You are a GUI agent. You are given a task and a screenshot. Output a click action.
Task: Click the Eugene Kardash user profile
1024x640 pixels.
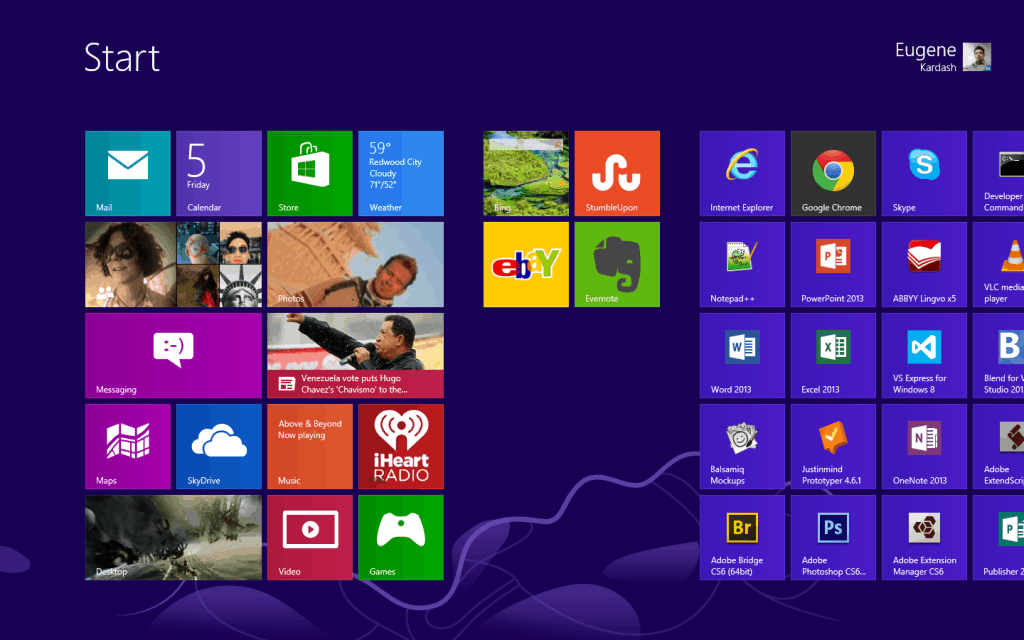pos(940,57)
